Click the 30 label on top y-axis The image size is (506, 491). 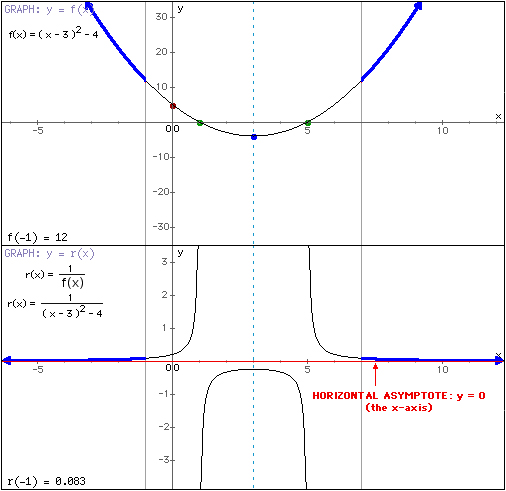[161, 17]
